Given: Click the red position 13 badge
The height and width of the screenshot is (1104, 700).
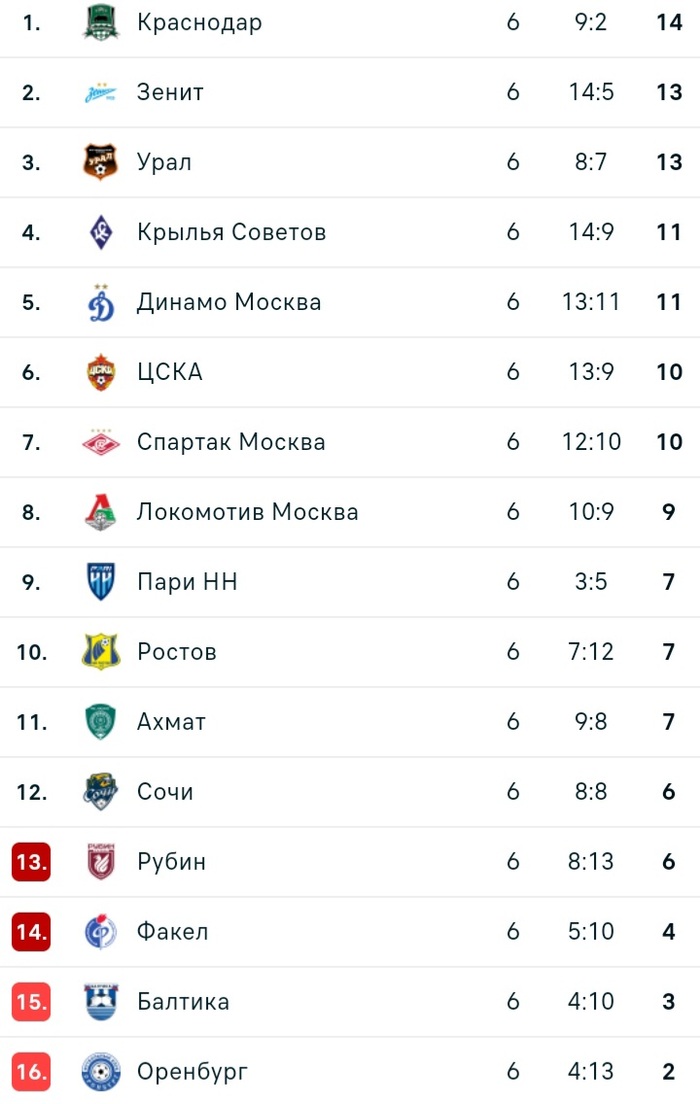Looking at the screenshot, I should (x=31, y=862).
